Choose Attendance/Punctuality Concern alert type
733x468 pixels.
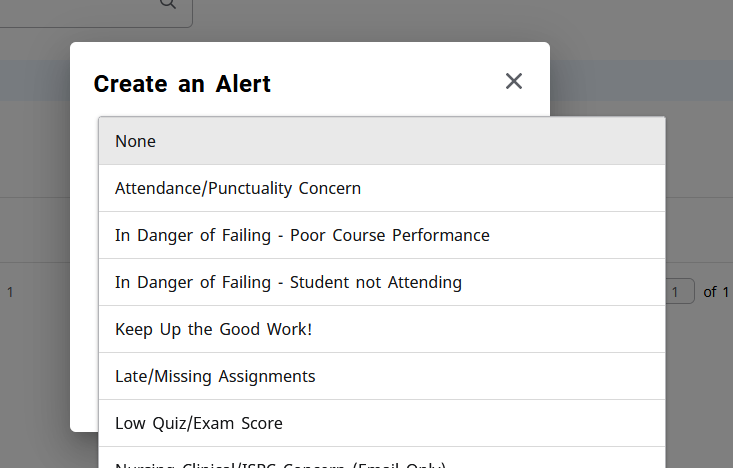click(x=381, y=188)
